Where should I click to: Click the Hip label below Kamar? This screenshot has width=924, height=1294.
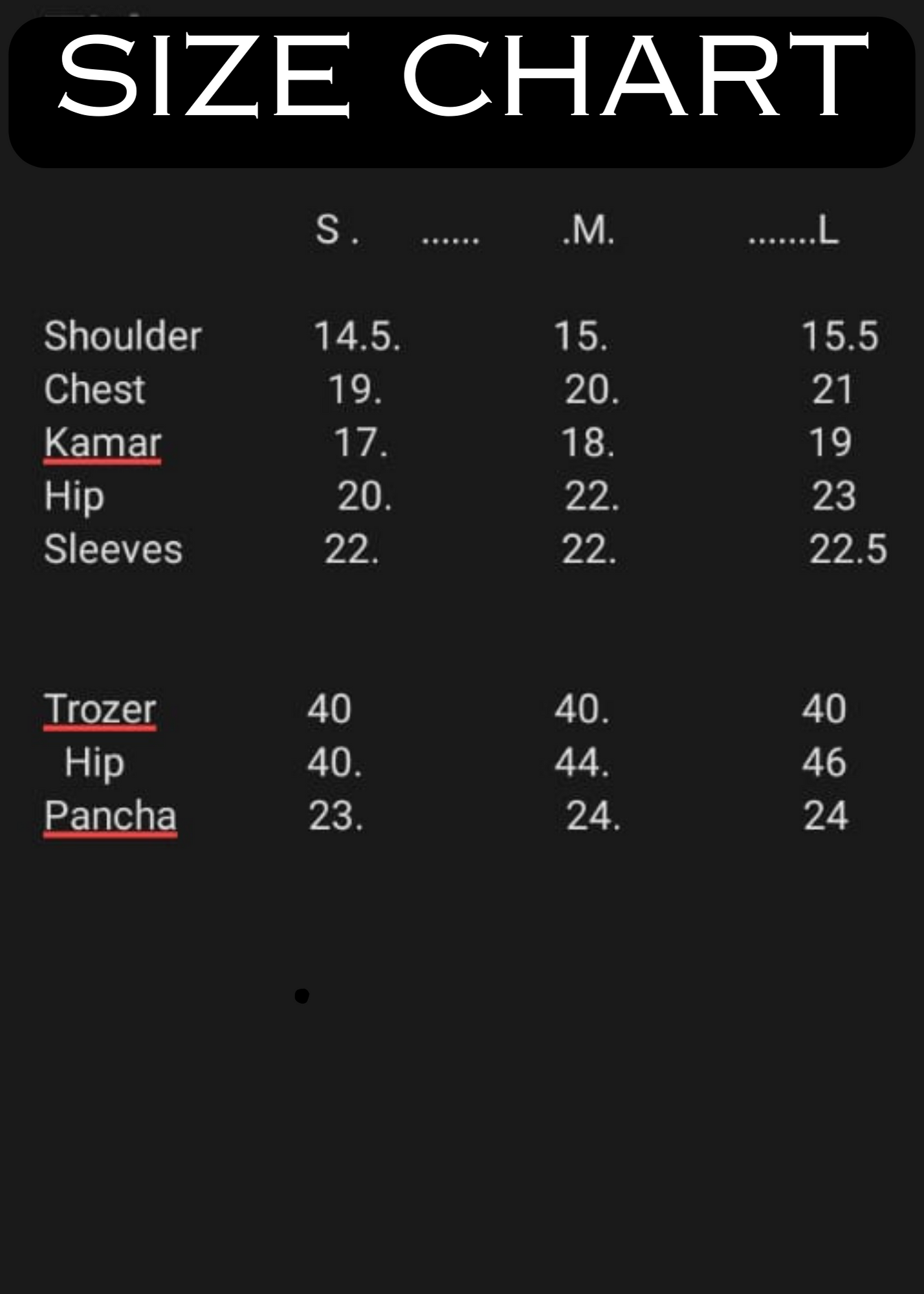point(74,497)
